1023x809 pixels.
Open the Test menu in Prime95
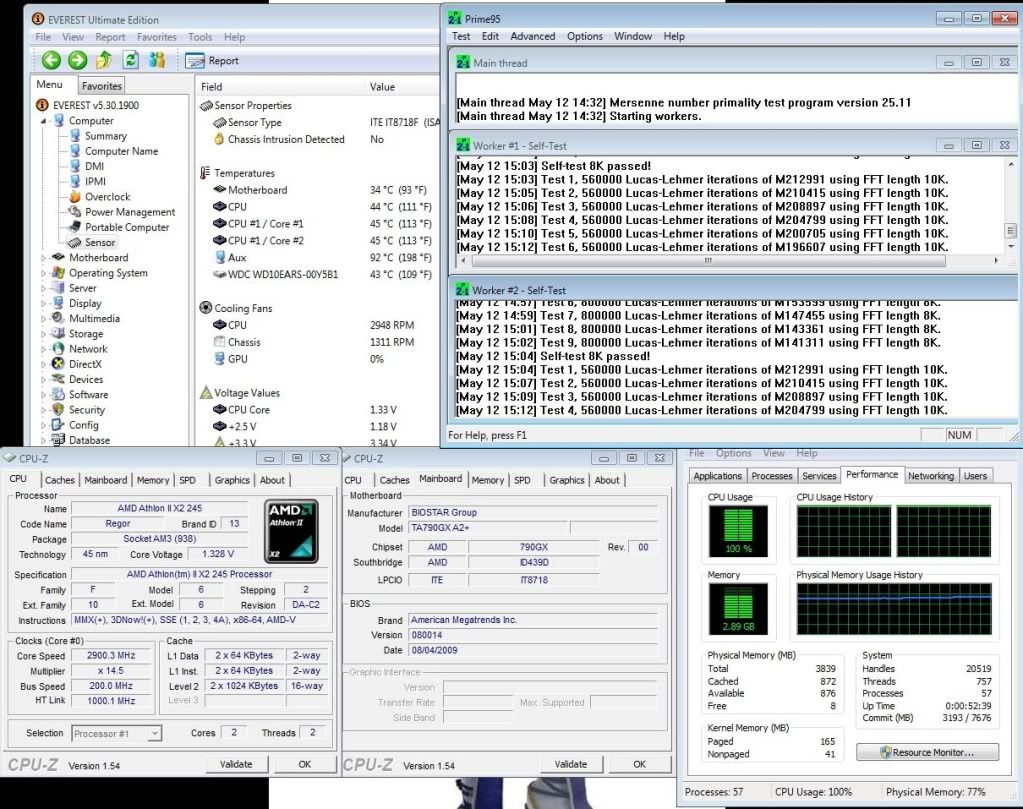(461, 37)
